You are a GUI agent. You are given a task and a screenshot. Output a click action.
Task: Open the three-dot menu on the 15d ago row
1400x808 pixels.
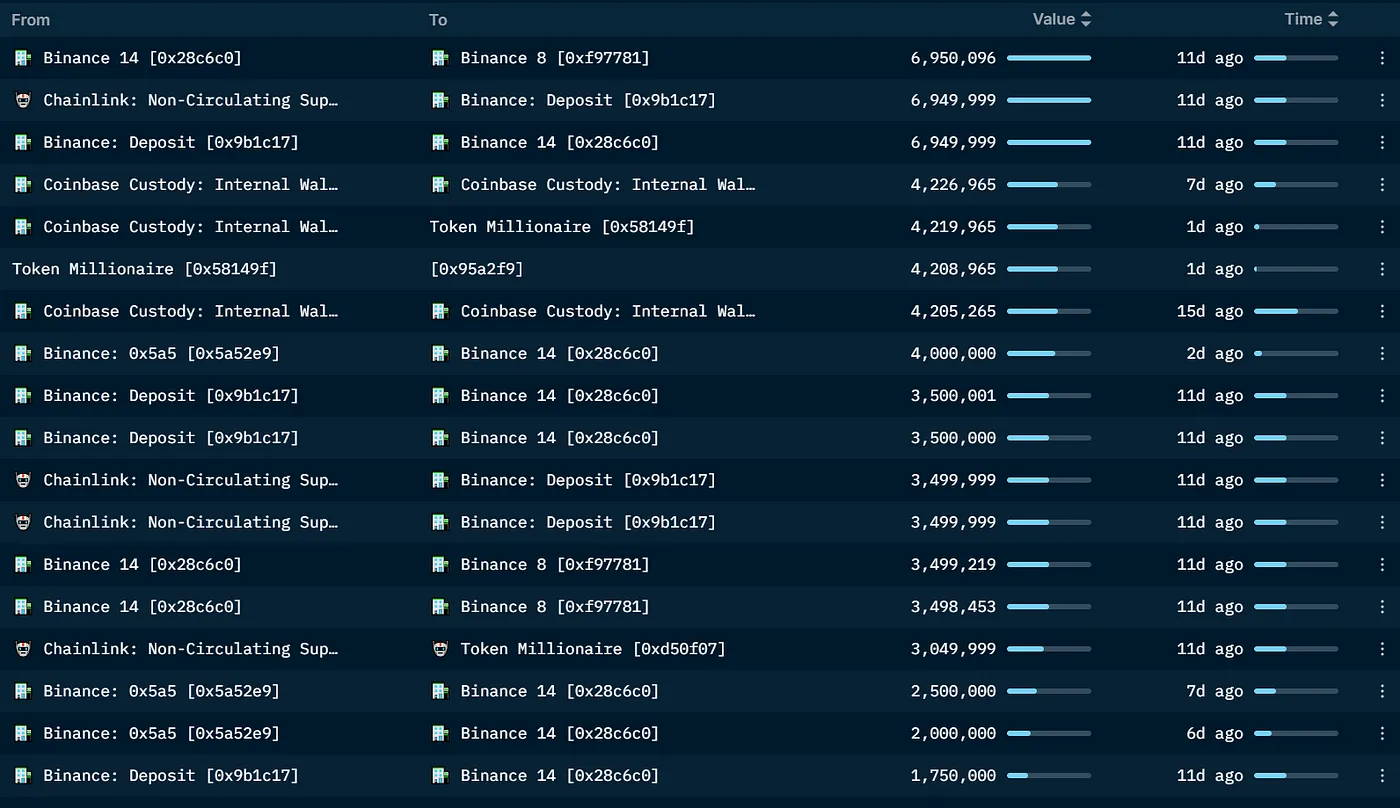(x=1382, y=311)
